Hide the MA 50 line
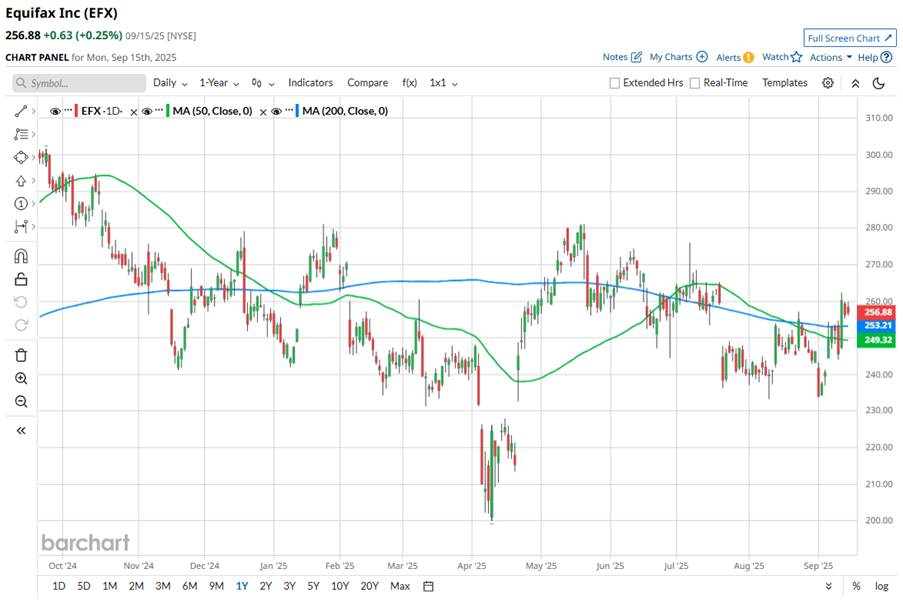Image resolution: width=903 pixels, height=602 pixels. click(147, 111)
